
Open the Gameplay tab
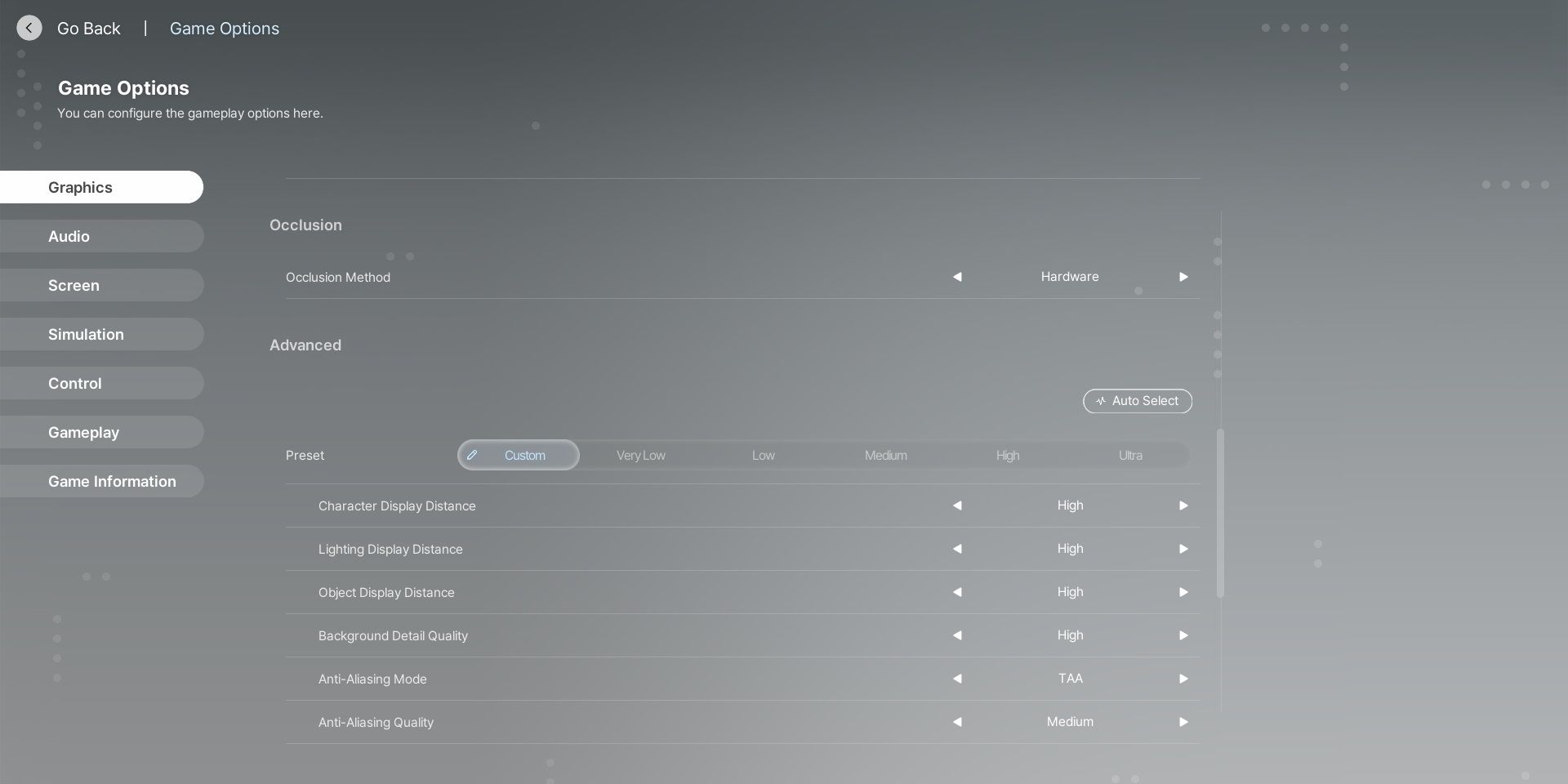coord(101,432)
